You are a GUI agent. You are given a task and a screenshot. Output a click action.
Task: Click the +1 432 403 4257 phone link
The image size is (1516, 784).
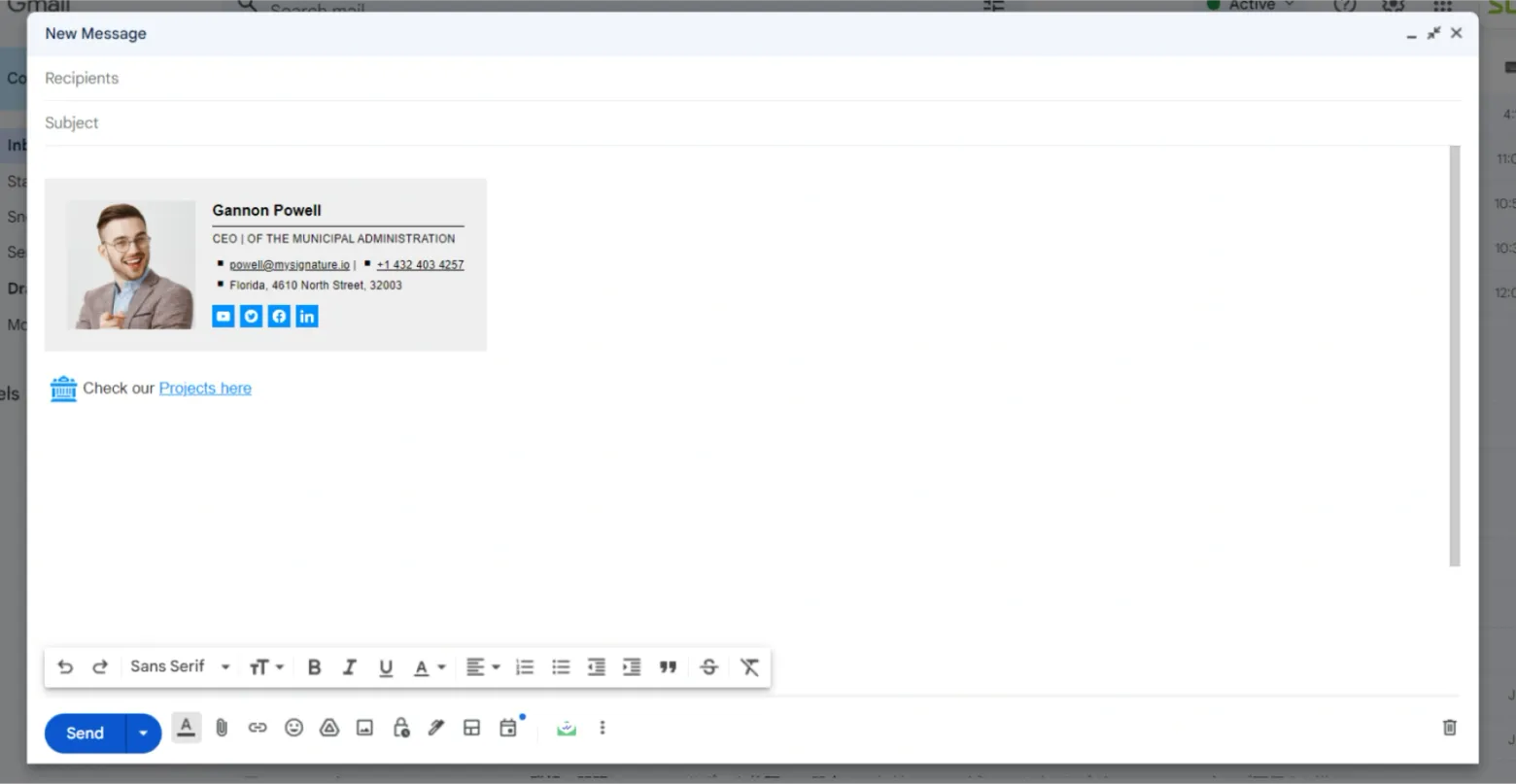tap(420, 264)
